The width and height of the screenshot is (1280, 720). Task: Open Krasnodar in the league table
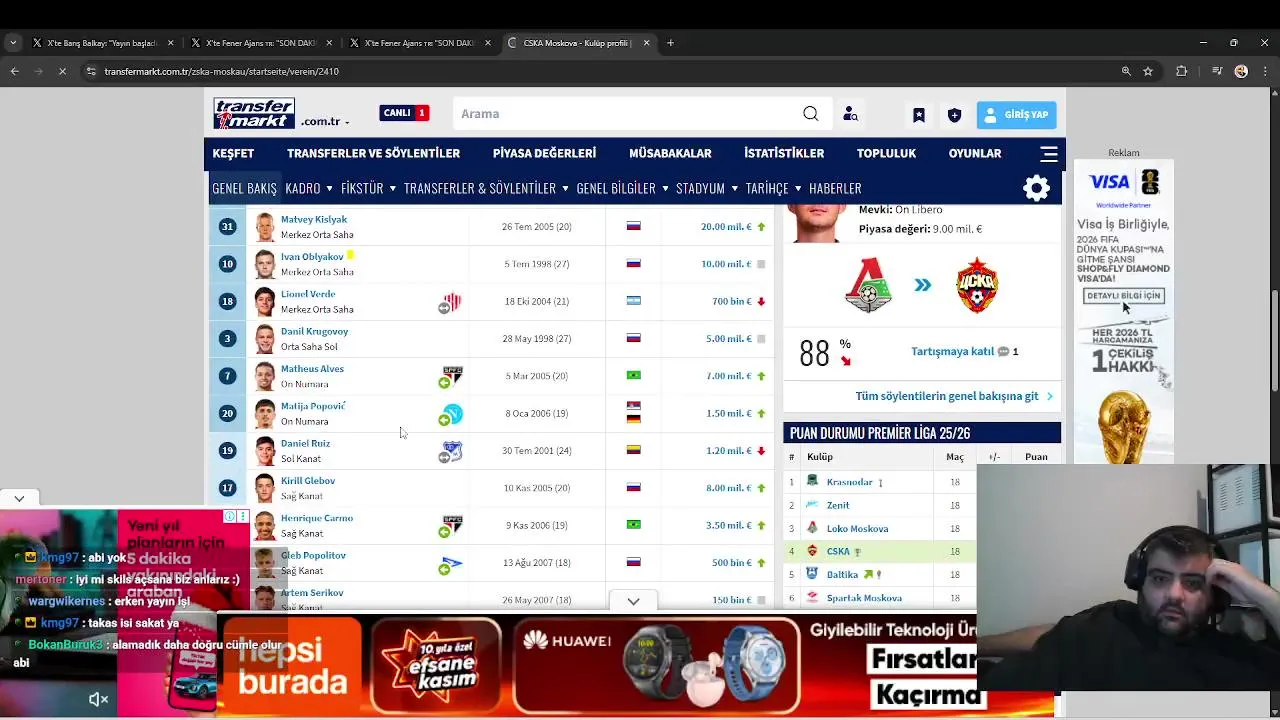click(849, 482)
